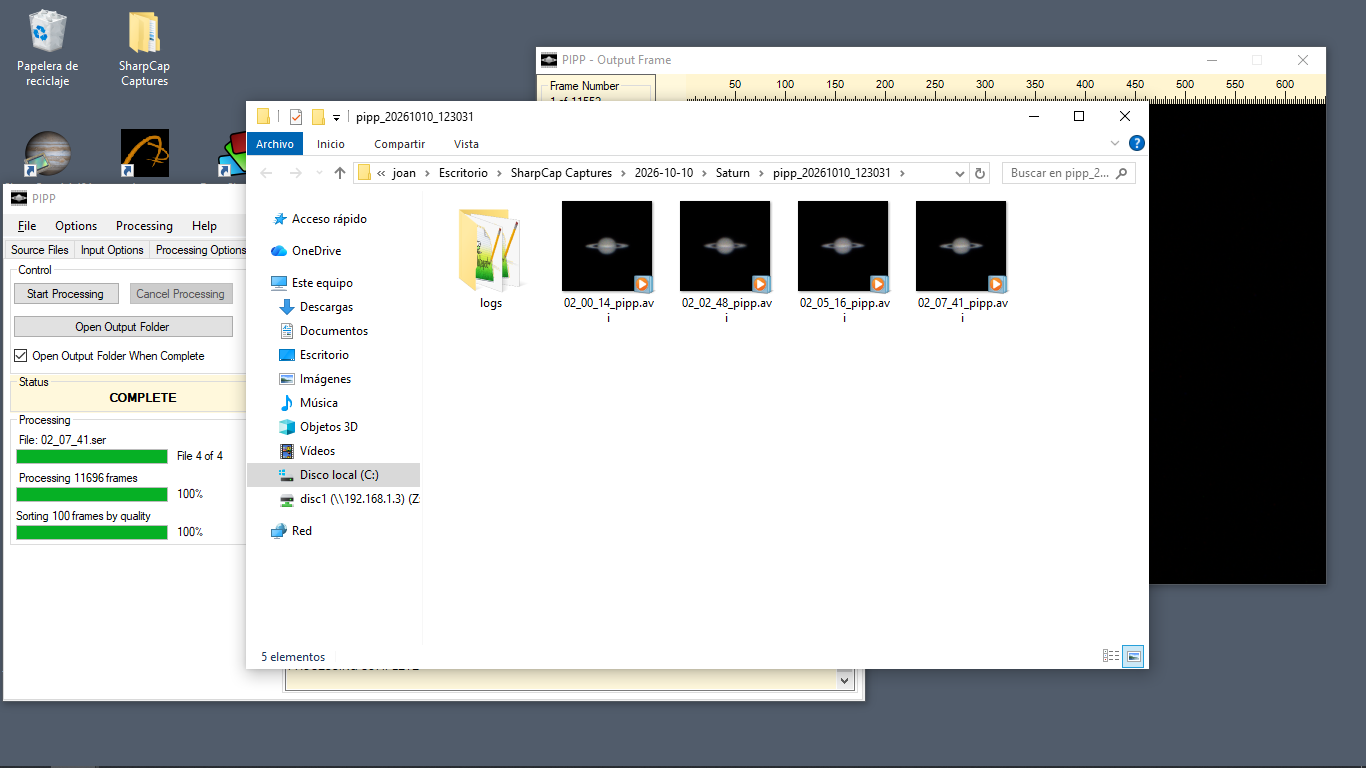
Task: Select the 02_07_41_pipp.avi video thumbnail
Action: click(961, 246)
